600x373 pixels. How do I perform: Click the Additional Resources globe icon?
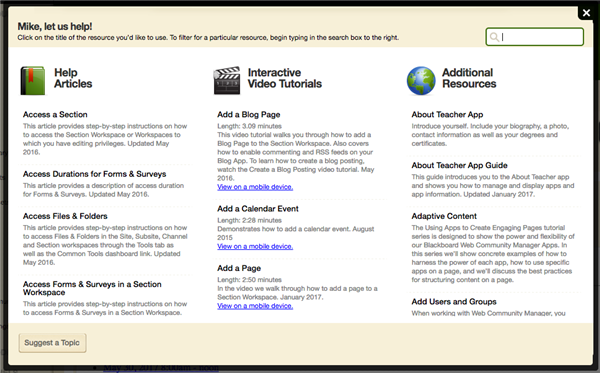pyautogui.click(x=421, y=81)
